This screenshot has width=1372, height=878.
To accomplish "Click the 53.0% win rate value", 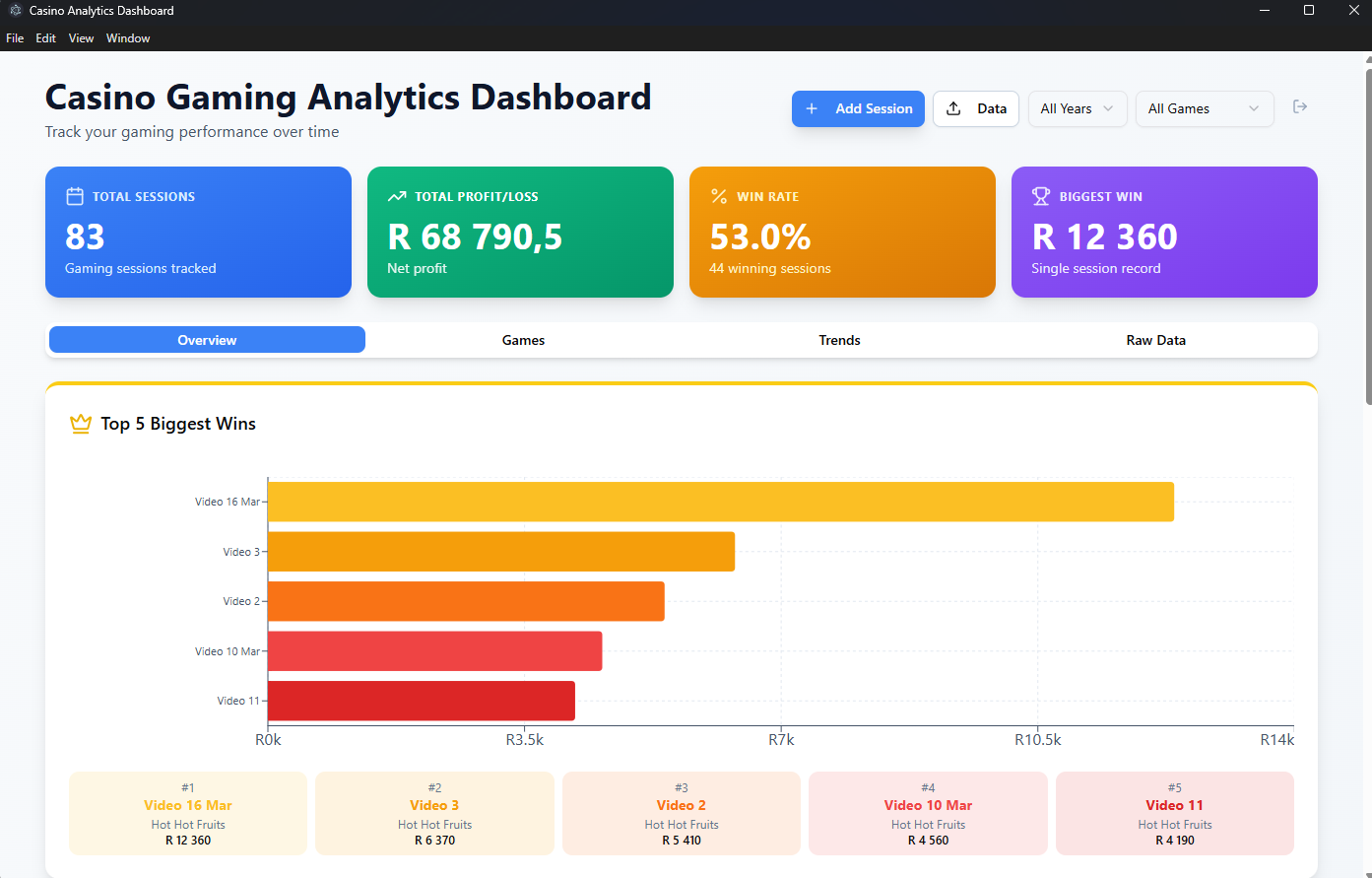I will point(760,237).
